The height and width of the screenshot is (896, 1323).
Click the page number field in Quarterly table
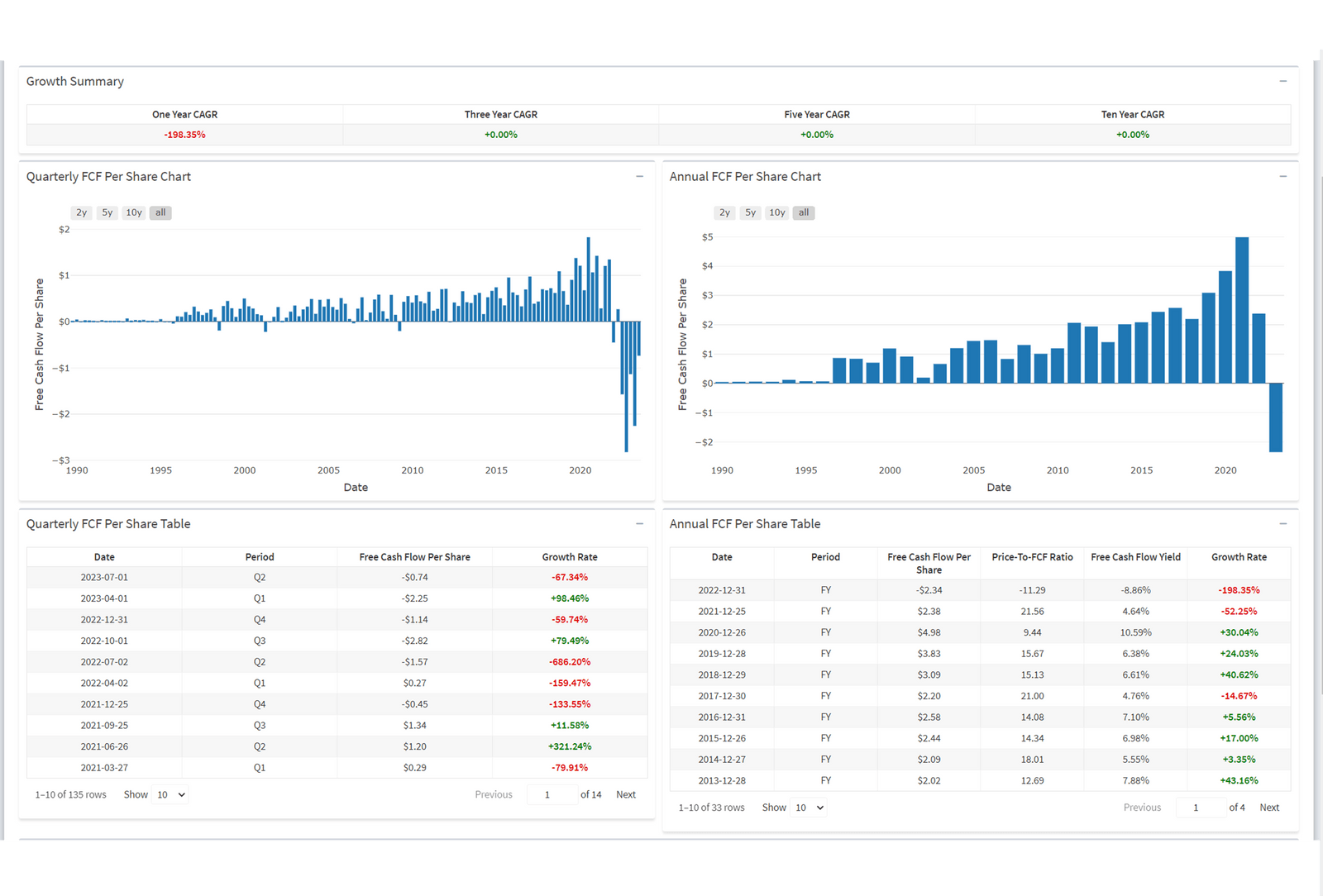pyautogui.click(x=552, y=794)
